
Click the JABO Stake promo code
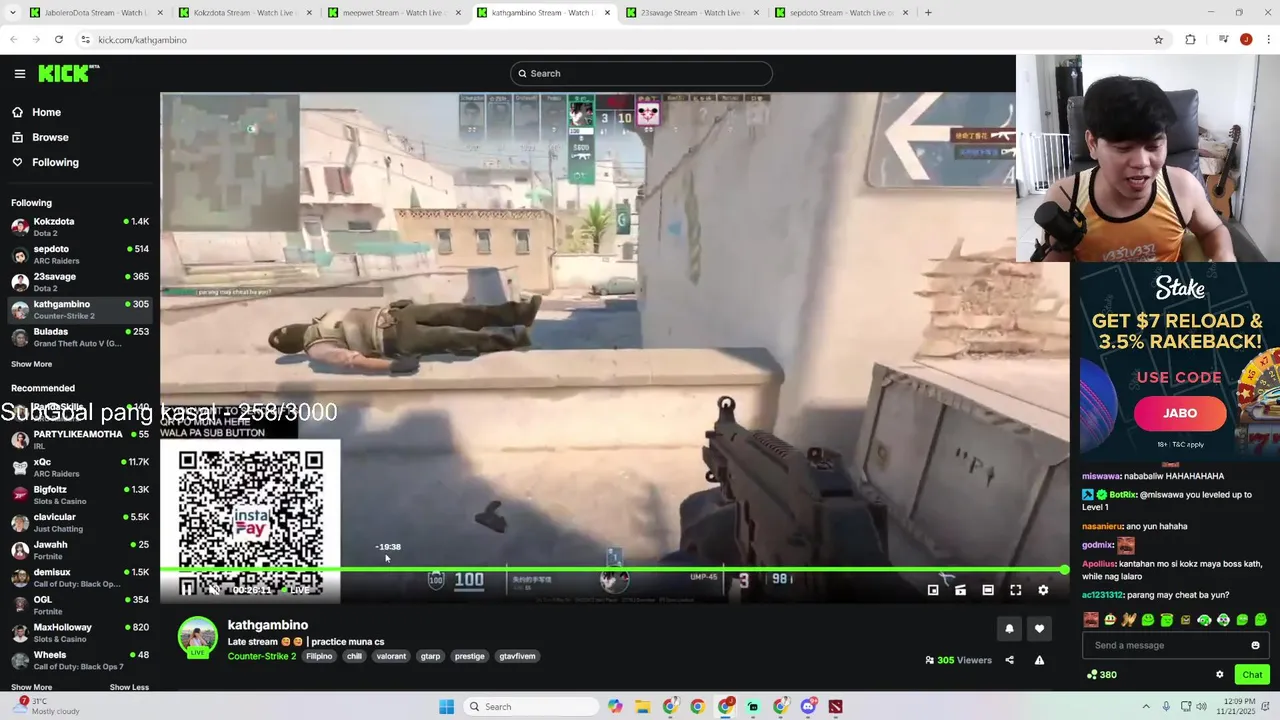pos(1180,413)
